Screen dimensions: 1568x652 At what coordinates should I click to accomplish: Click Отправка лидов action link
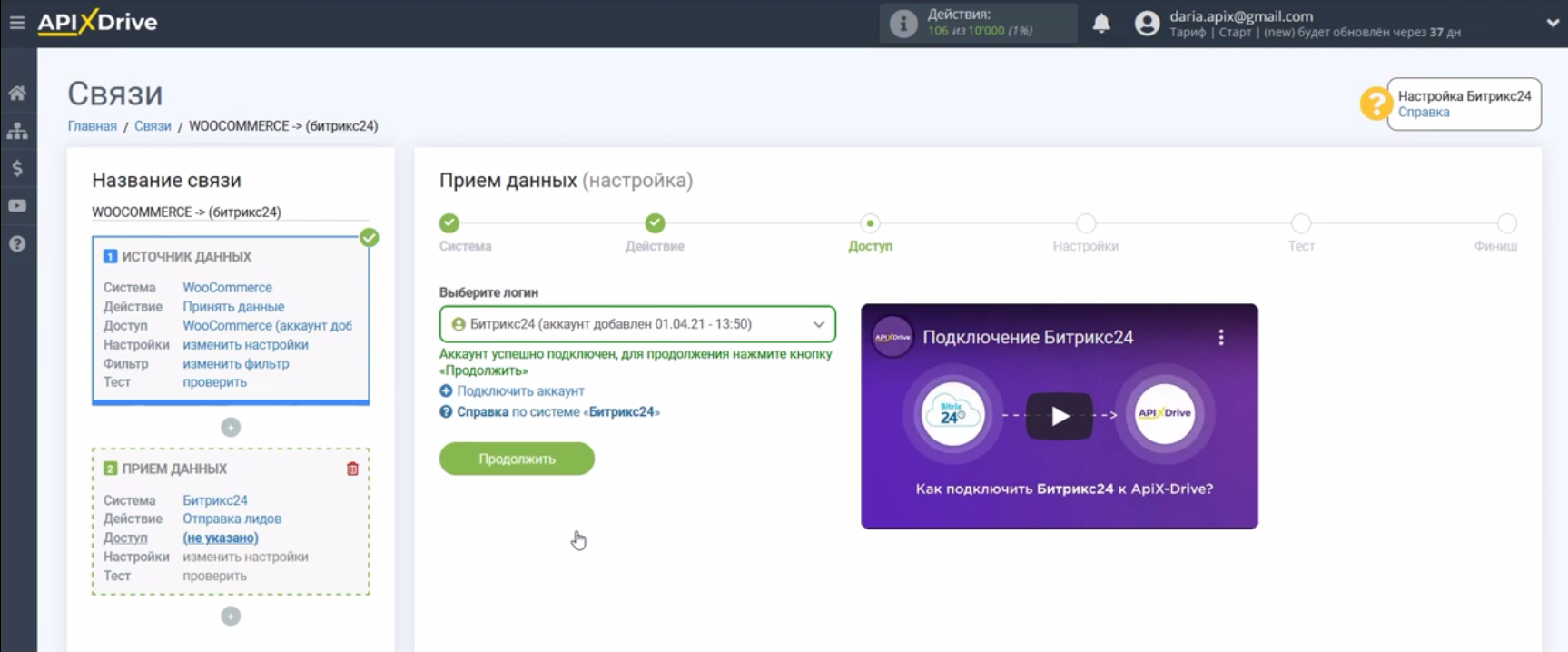tap(232, 519)
